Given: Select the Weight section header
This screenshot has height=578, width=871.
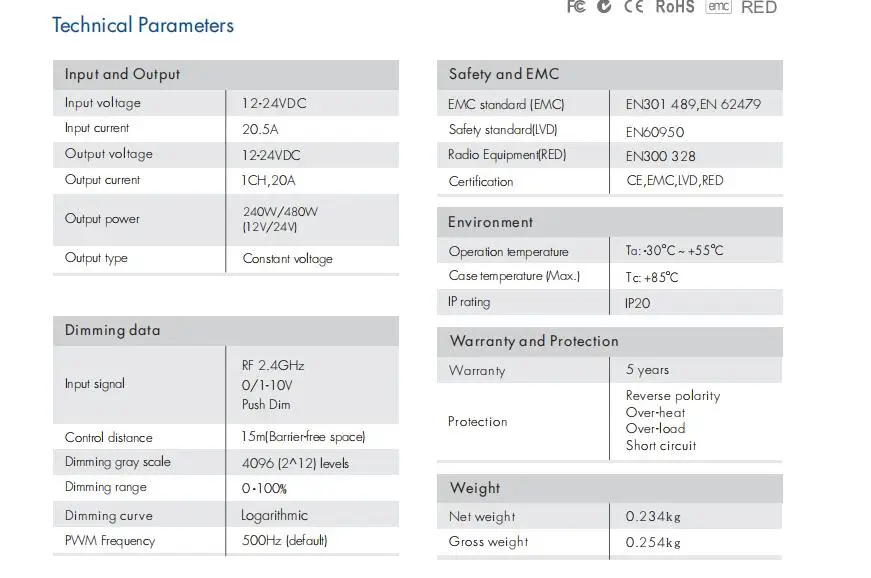Looking at the screenshot, I should 610,489.
